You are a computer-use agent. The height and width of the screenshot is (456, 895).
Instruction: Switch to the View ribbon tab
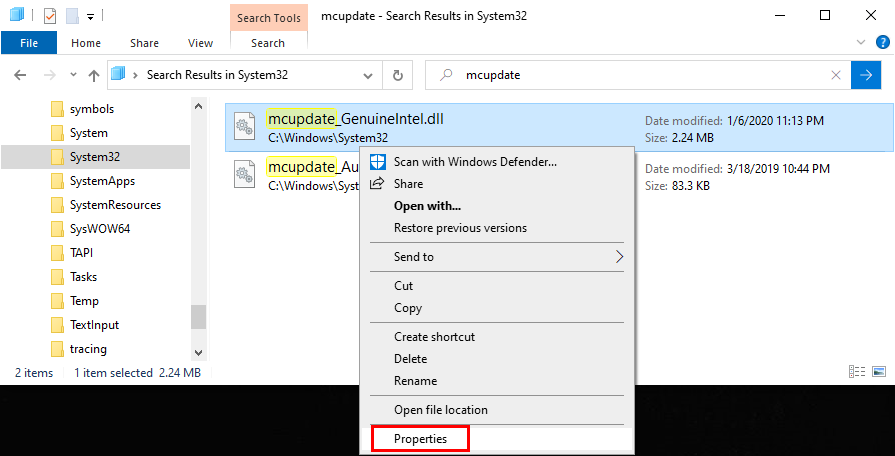pyautogui.click(x=200, y=43)
